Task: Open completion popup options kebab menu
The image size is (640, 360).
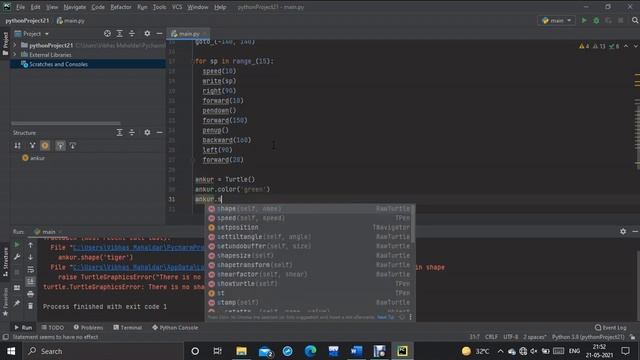Action: coord(410,317)
